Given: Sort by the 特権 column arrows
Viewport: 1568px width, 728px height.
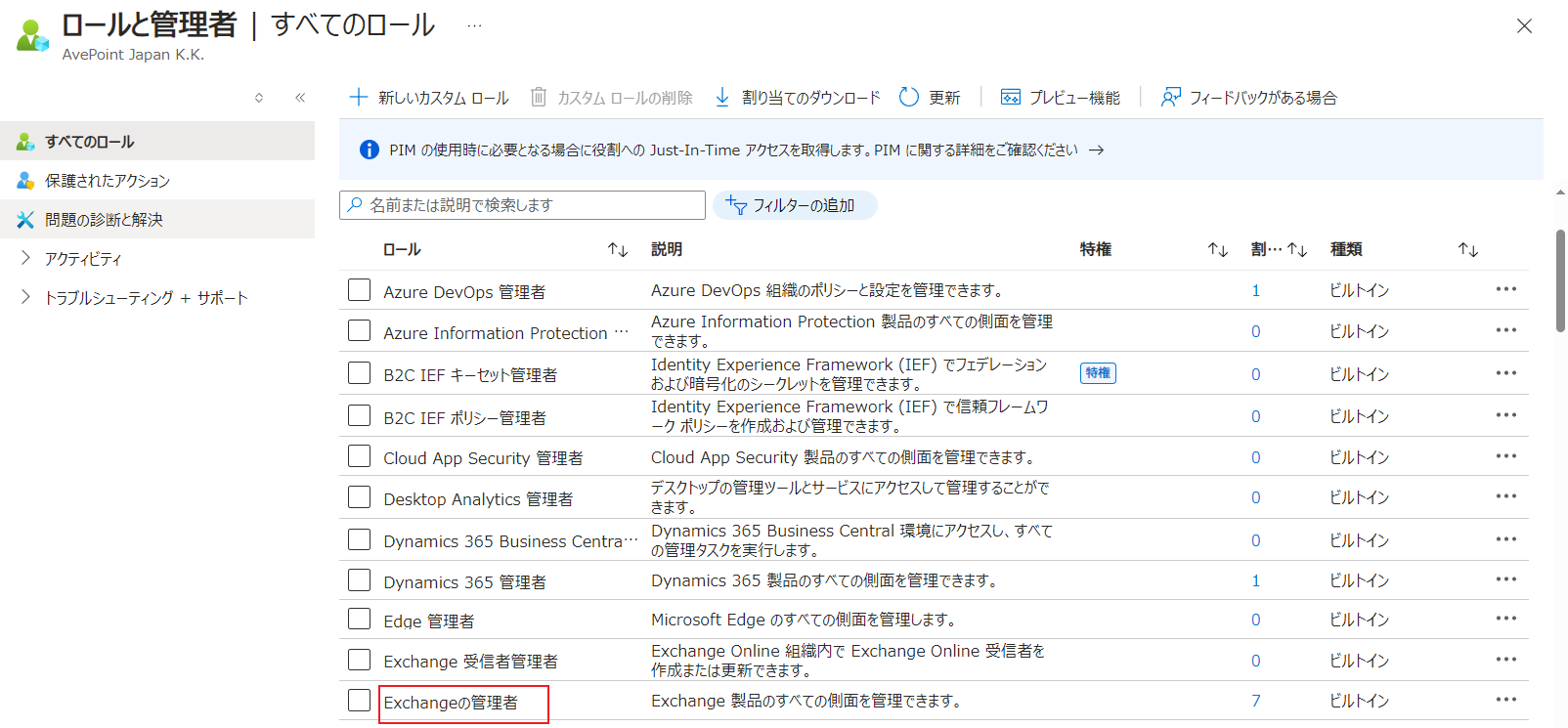Looking at the screenshot, I should click(x=1218, y=250).
